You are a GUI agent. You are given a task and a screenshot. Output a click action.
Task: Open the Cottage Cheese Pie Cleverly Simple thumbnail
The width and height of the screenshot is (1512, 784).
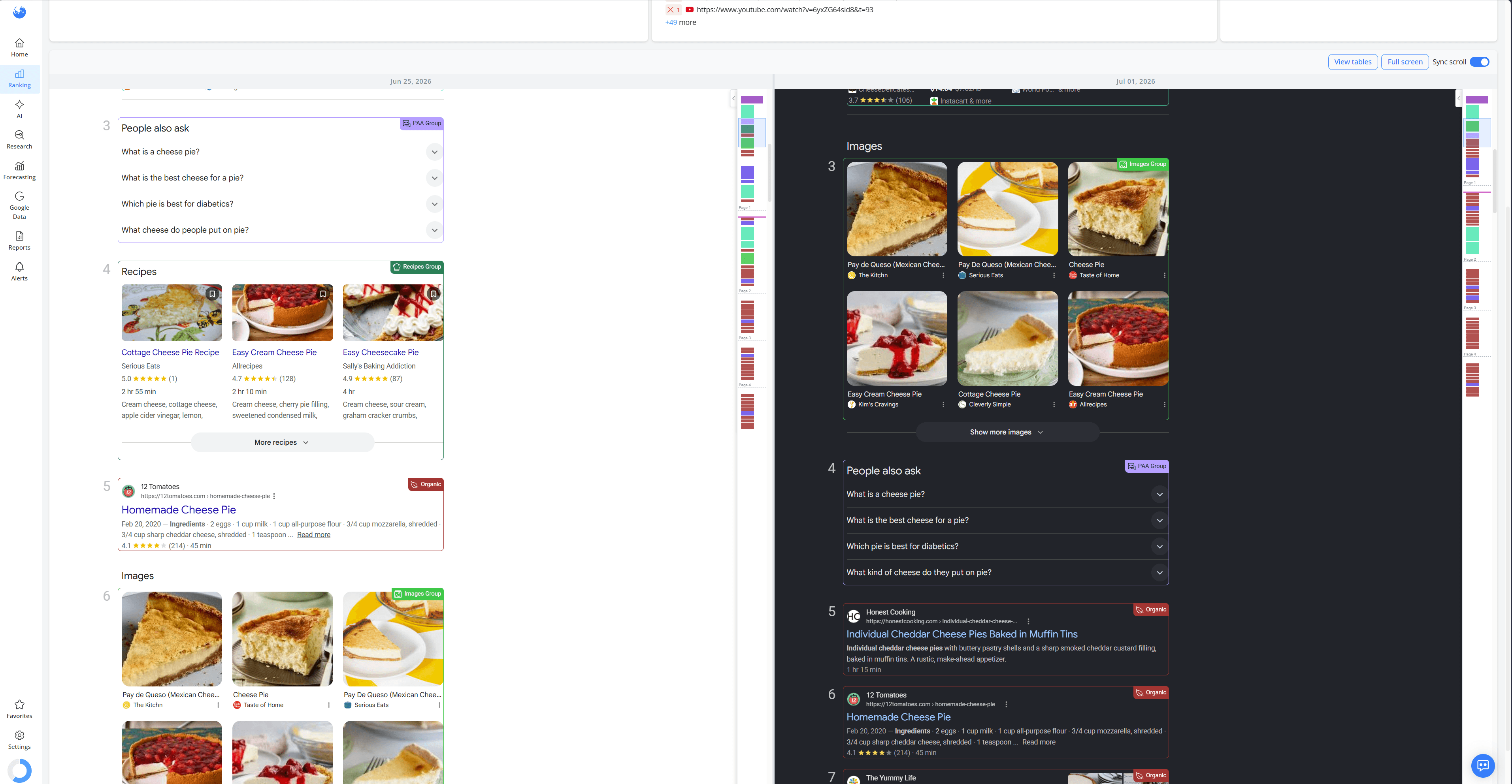coord(1007,338)
